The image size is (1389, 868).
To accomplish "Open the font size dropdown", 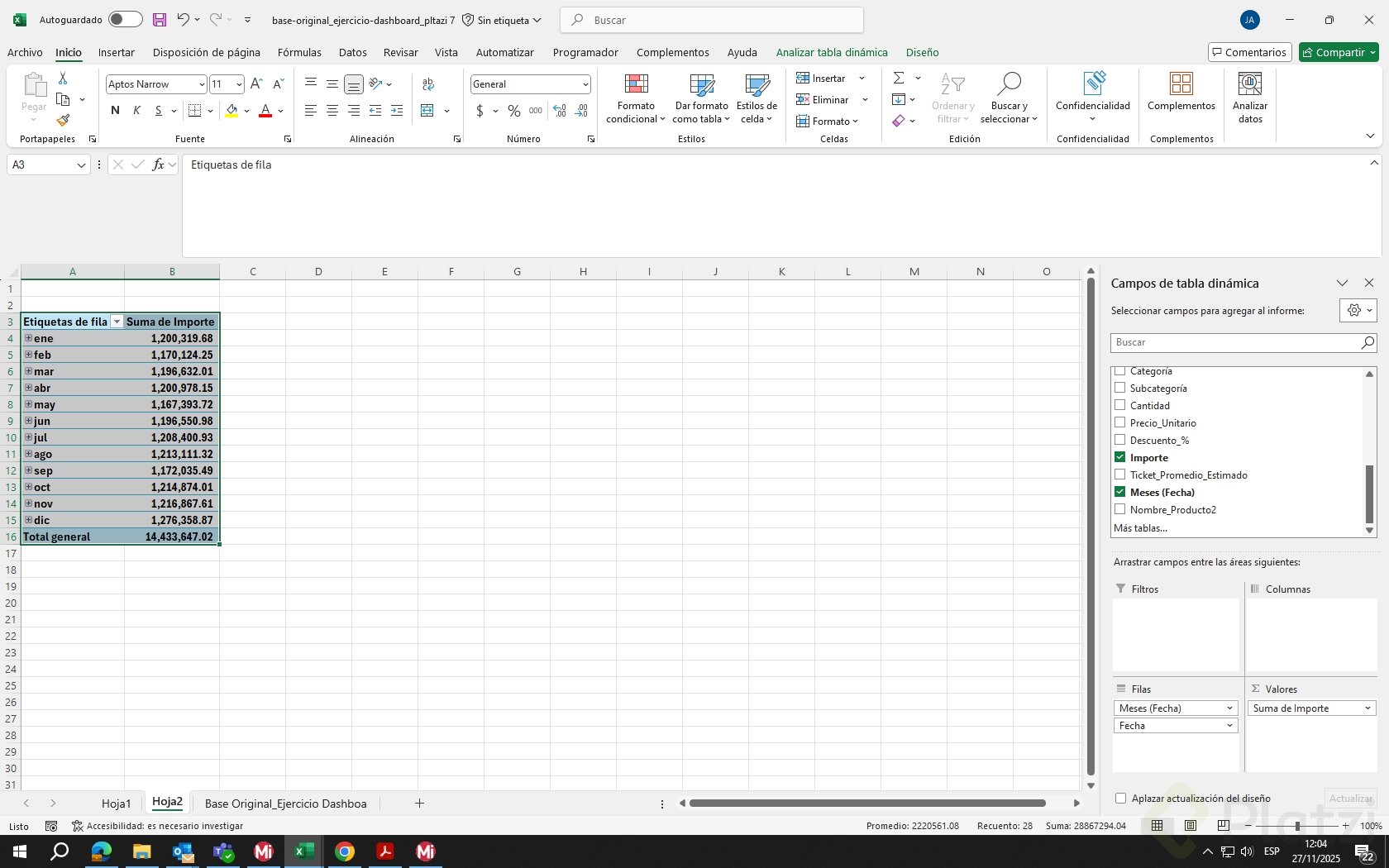I will [x=239, y=84].
